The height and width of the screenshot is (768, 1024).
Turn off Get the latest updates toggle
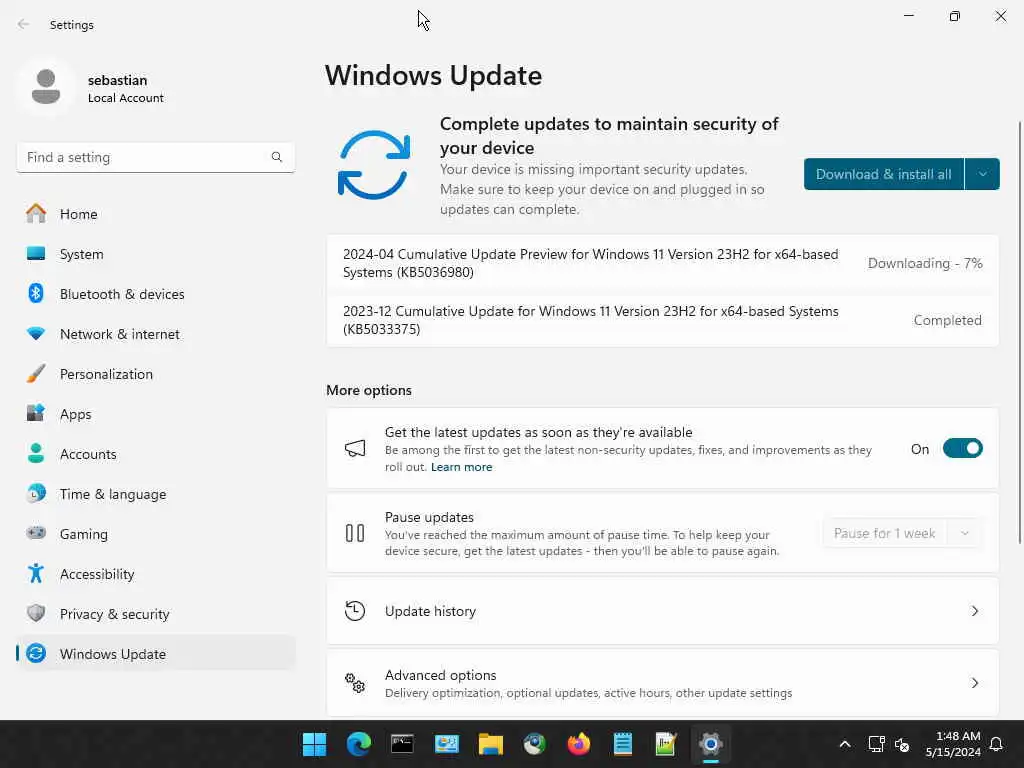coord(962,449)
